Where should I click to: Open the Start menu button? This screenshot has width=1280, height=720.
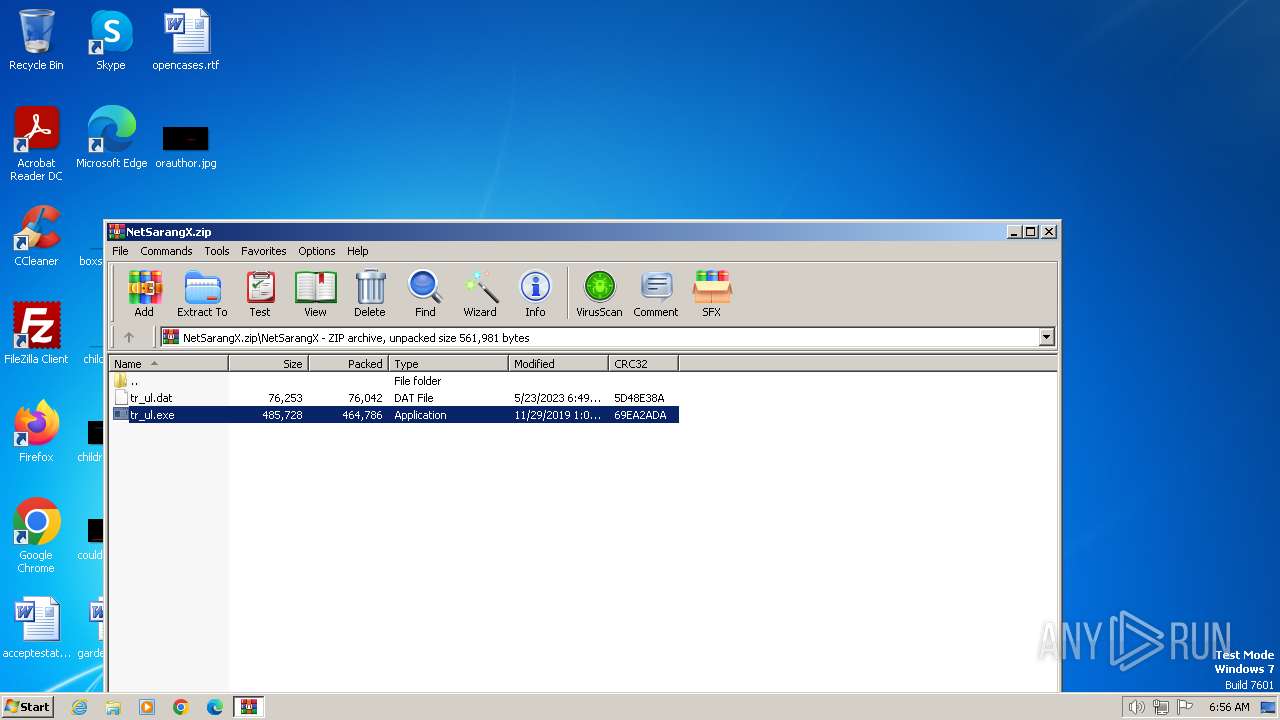click(27, 706)
